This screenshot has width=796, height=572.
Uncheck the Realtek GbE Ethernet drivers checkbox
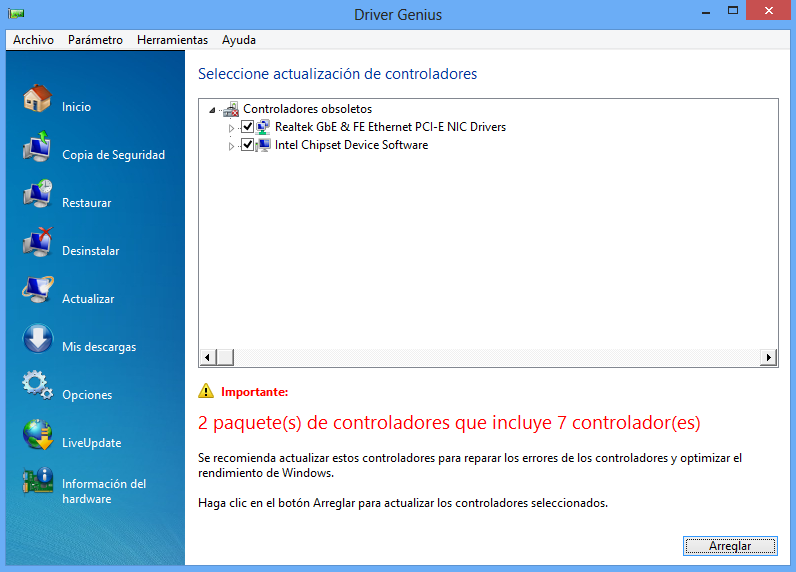pyautogui.click(x=247, y=126)
